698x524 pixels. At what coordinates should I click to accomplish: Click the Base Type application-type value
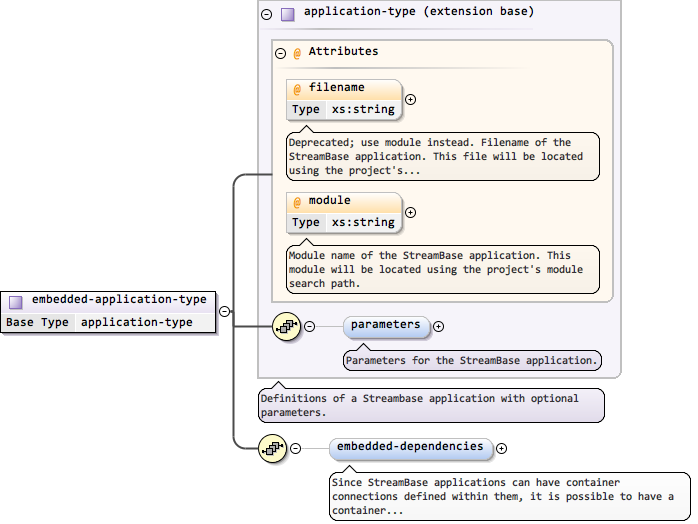click(x=137, y=323)
